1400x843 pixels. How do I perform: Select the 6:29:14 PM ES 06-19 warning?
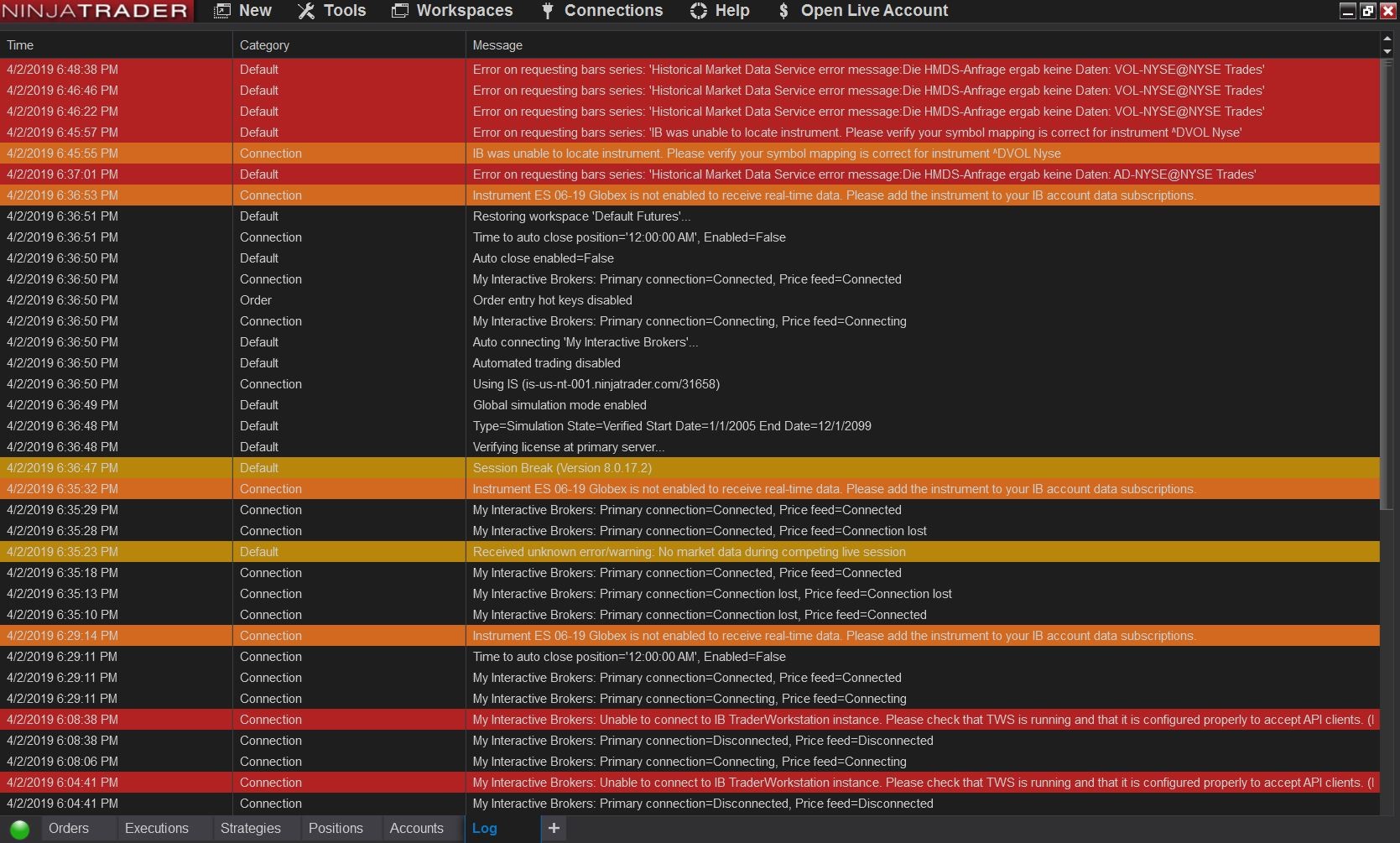click(690, 636)
